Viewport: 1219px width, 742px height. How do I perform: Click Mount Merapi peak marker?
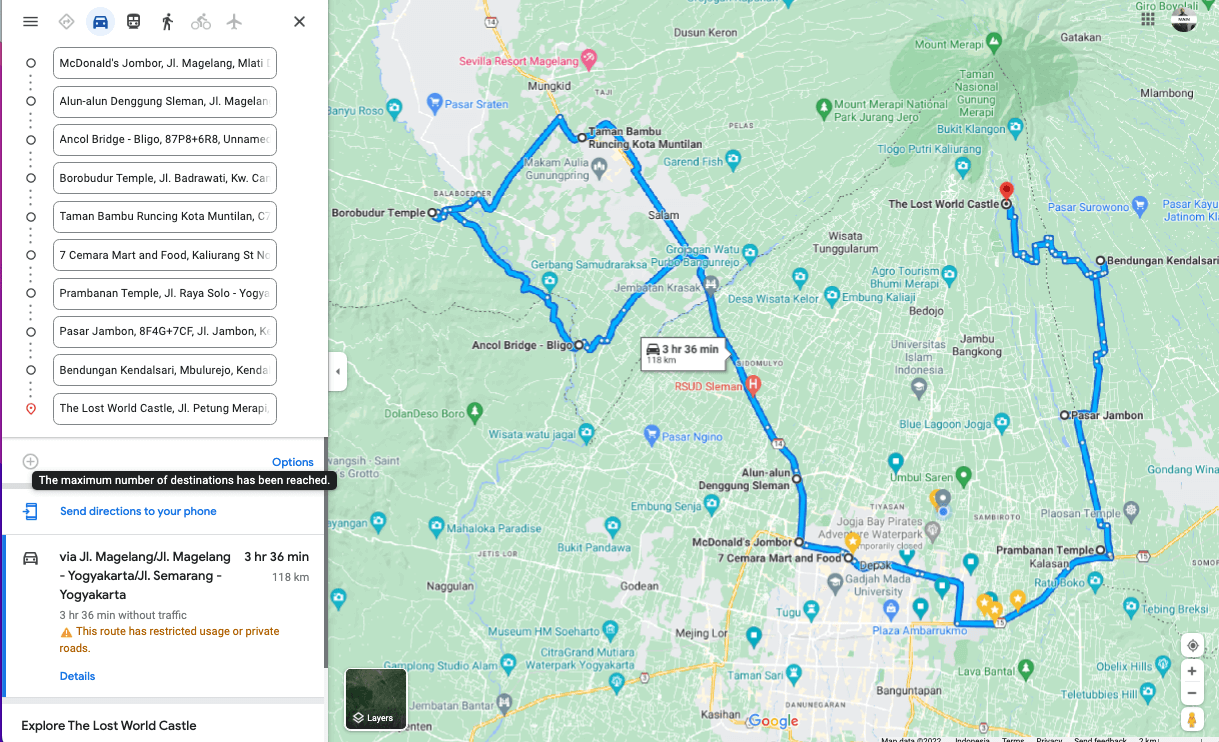pos(994,43)
